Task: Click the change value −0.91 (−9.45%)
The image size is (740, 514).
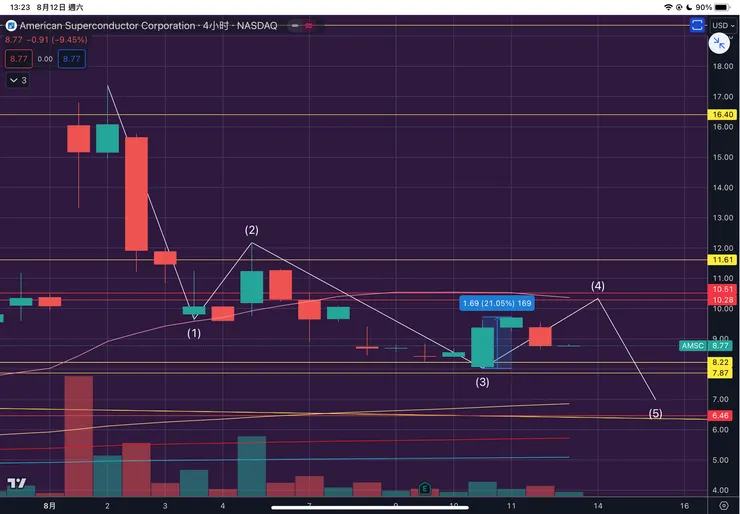Action: click(x=57, y=40)
